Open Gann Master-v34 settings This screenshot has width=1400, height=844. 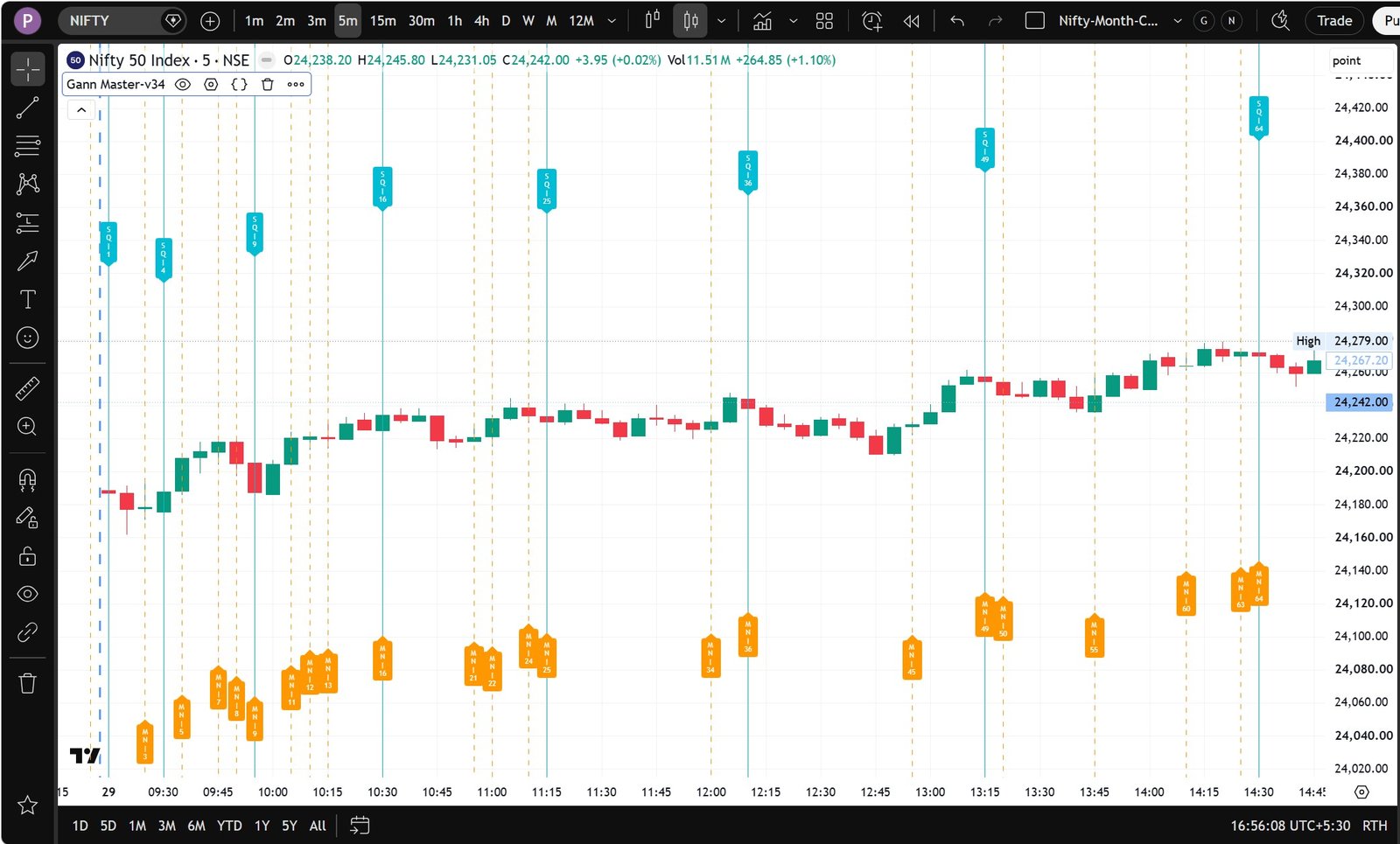[211, 84]
